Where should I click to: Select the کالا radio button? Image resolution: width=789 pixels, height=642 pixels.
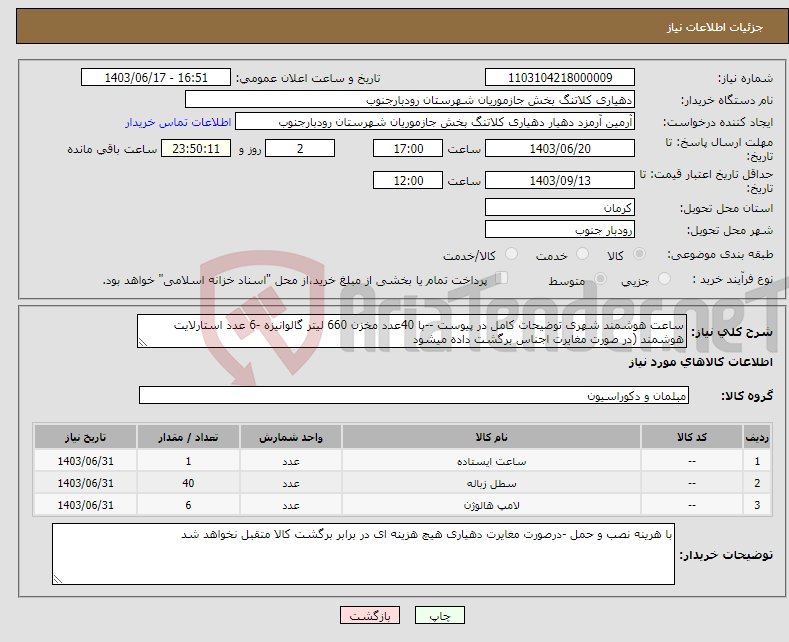pyautogui.click(x=639, y=254)
